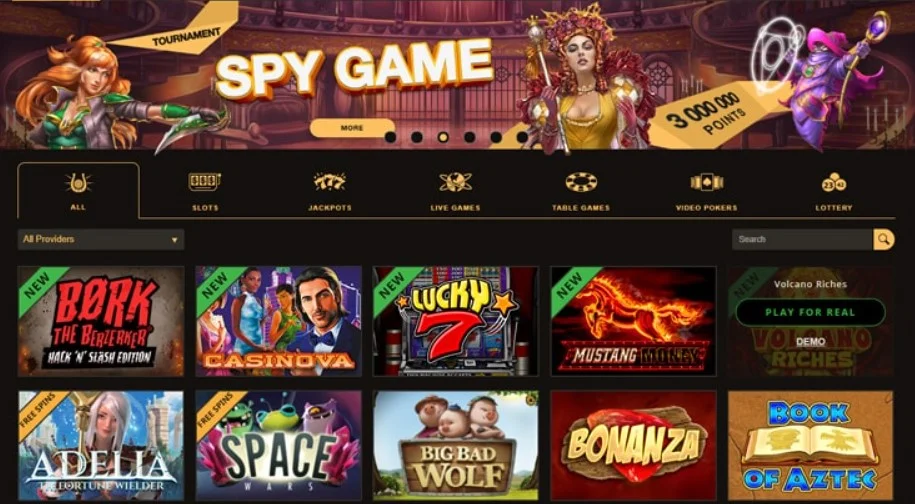Select the Table Games chip icon

(581, 182)
